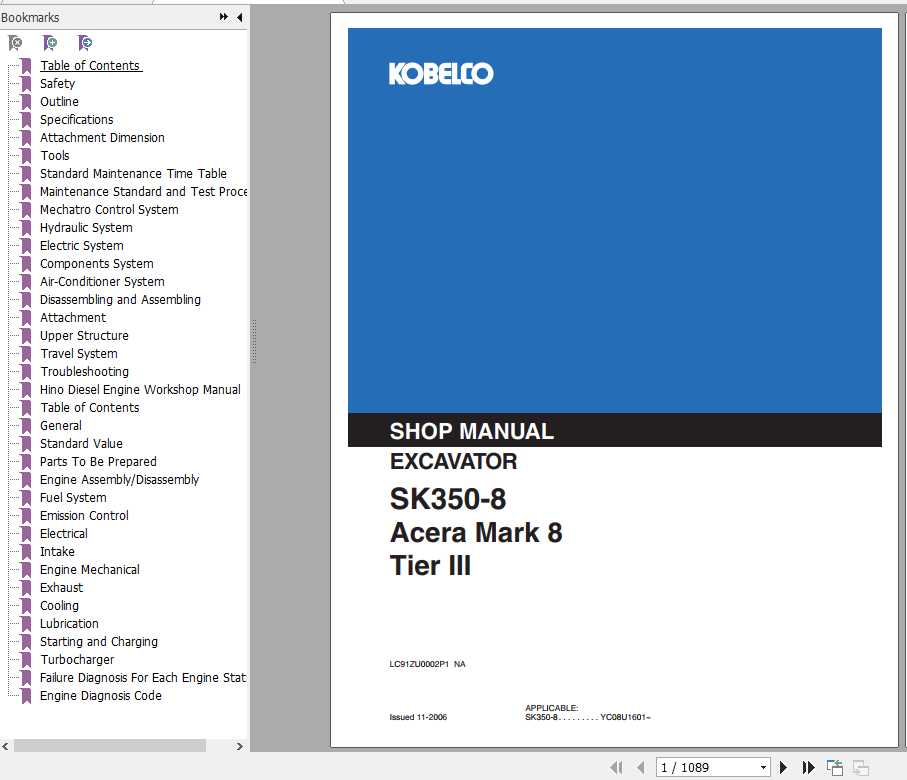
Task: Open the General bookmark
Action: [x=61, y=425]
